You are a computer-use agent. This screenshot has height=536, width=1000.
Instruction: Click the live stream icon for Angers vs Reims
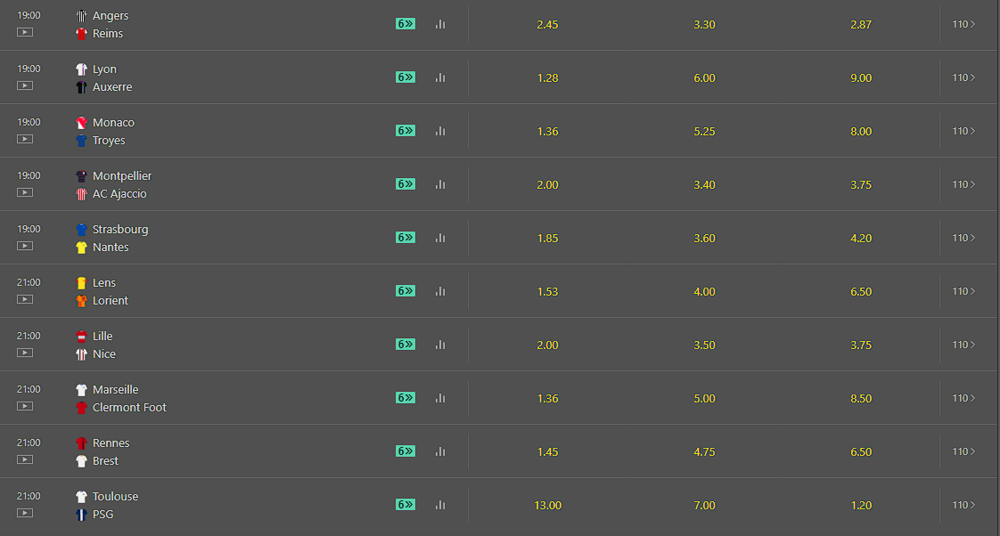(x=25, y=32)
